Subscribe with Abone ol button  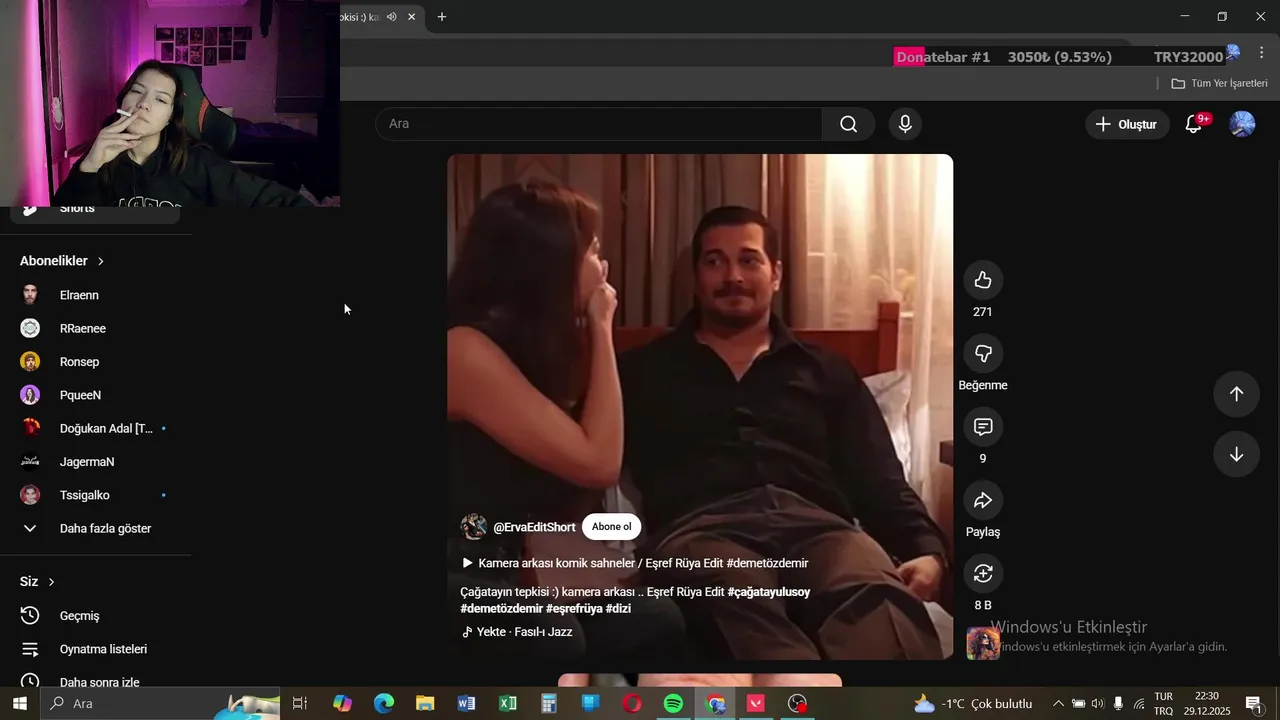[611, 527]
